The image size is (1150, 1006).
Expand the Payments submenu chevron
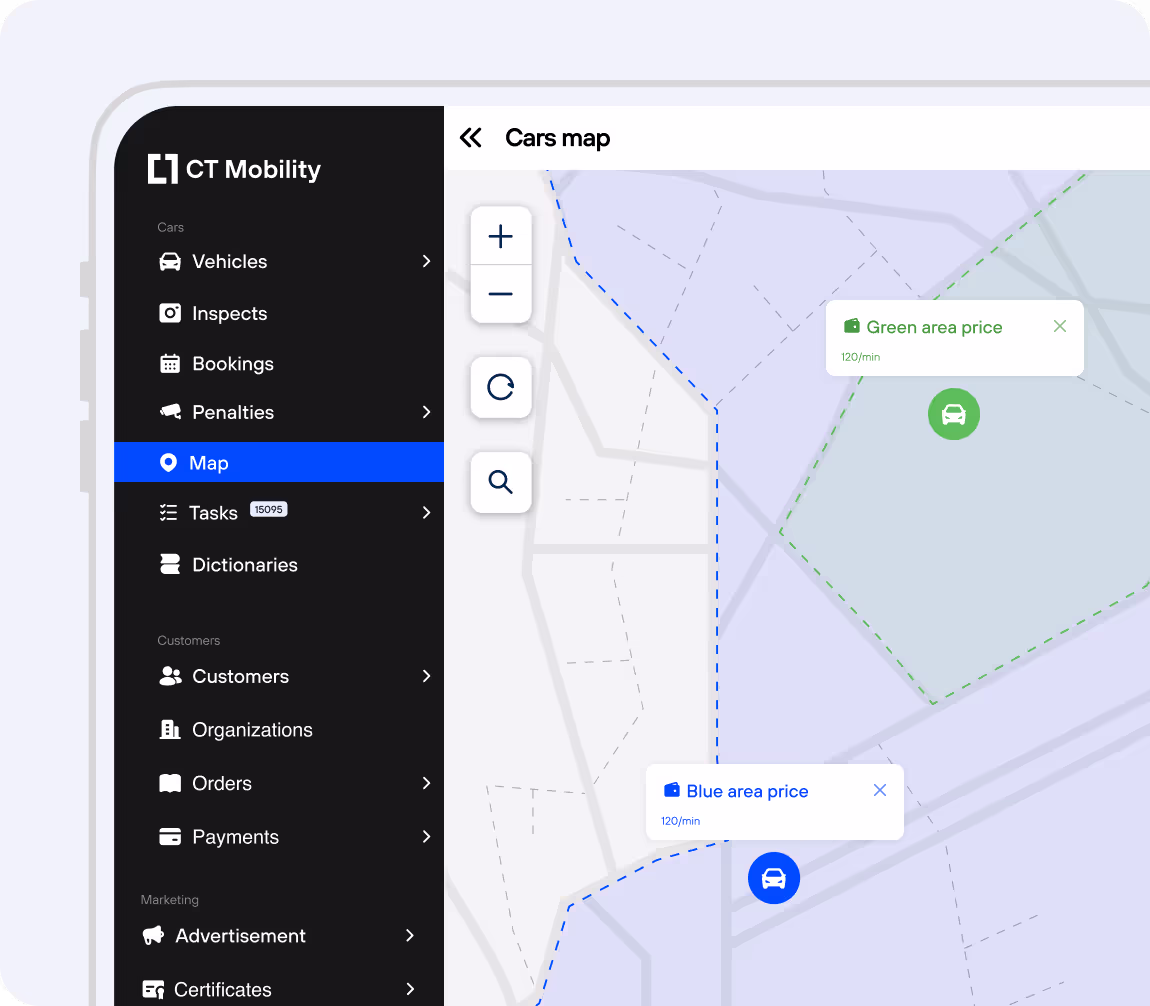coord(426,837)
